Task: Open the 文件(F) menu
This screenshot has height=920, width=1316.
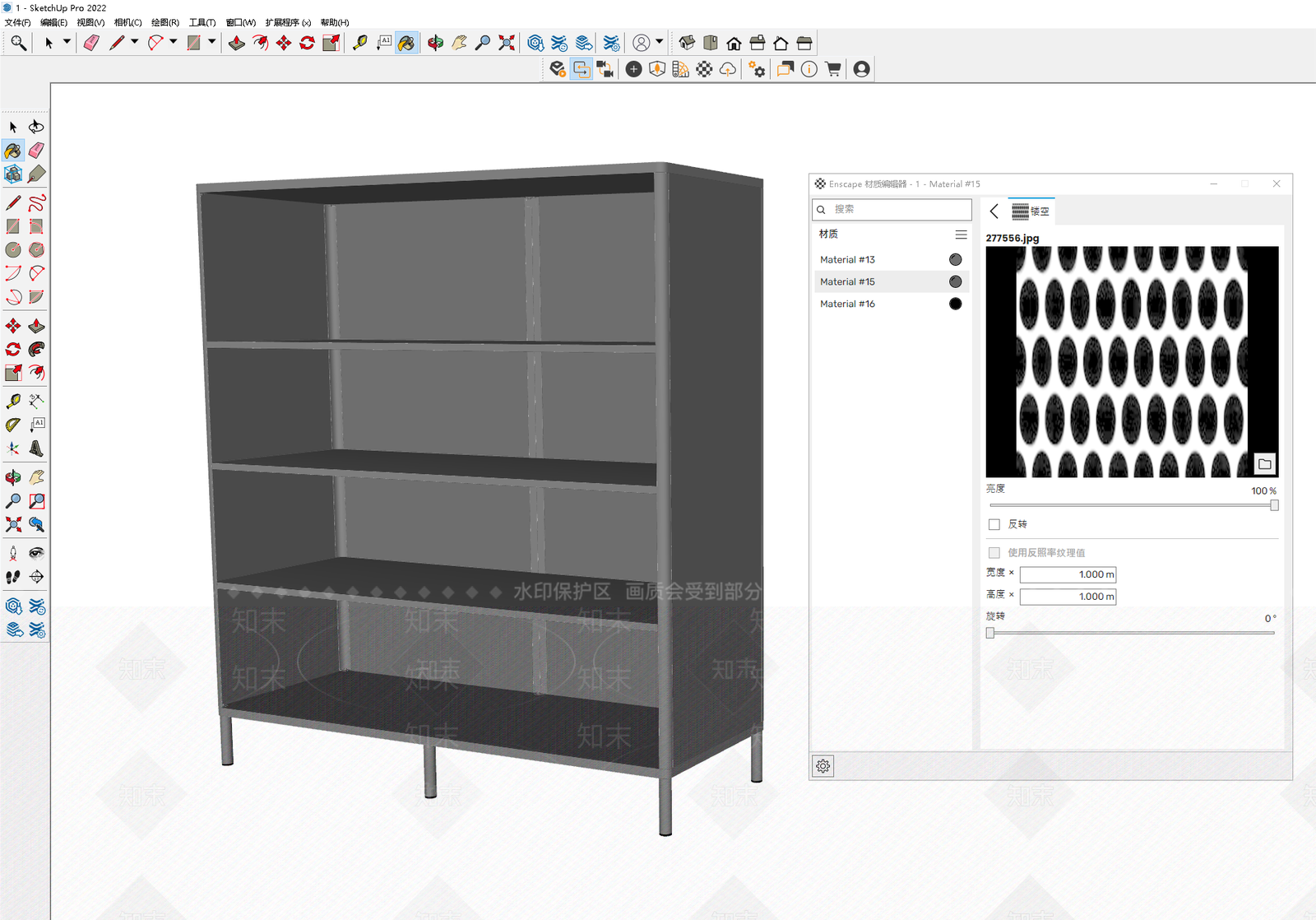Action: [17, 22]
